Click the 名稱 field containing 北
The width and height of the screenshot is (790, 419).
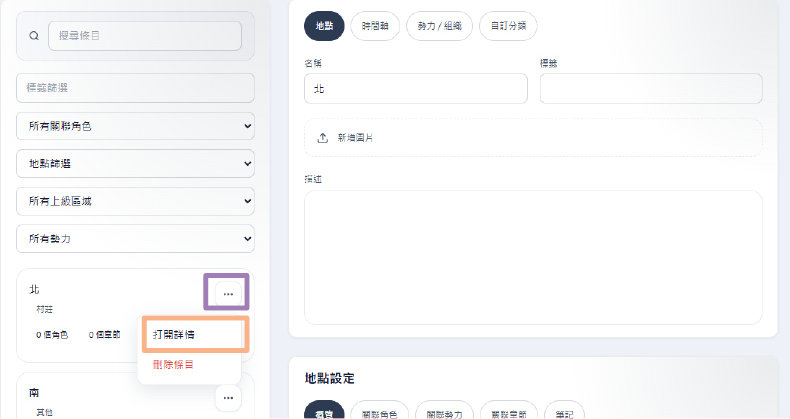[416, 89]
